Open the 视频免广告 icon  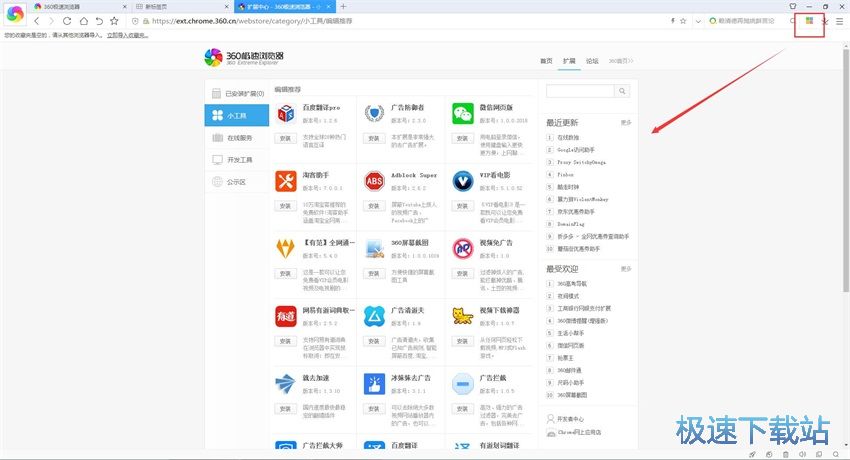coord(462,249)
